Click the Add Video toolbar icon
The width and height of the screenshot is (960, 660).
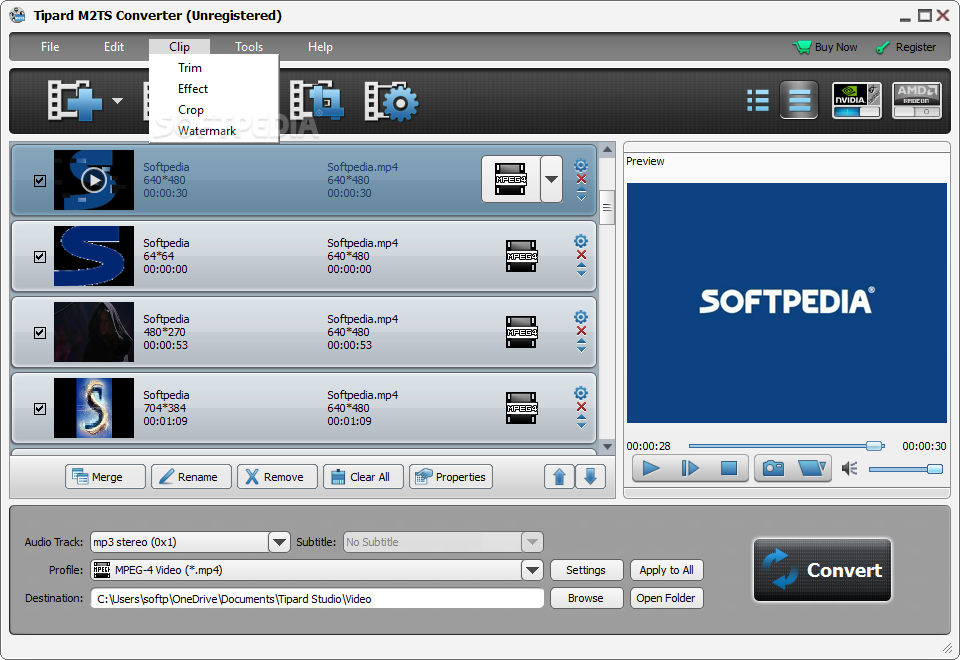[x=75, y=100]
